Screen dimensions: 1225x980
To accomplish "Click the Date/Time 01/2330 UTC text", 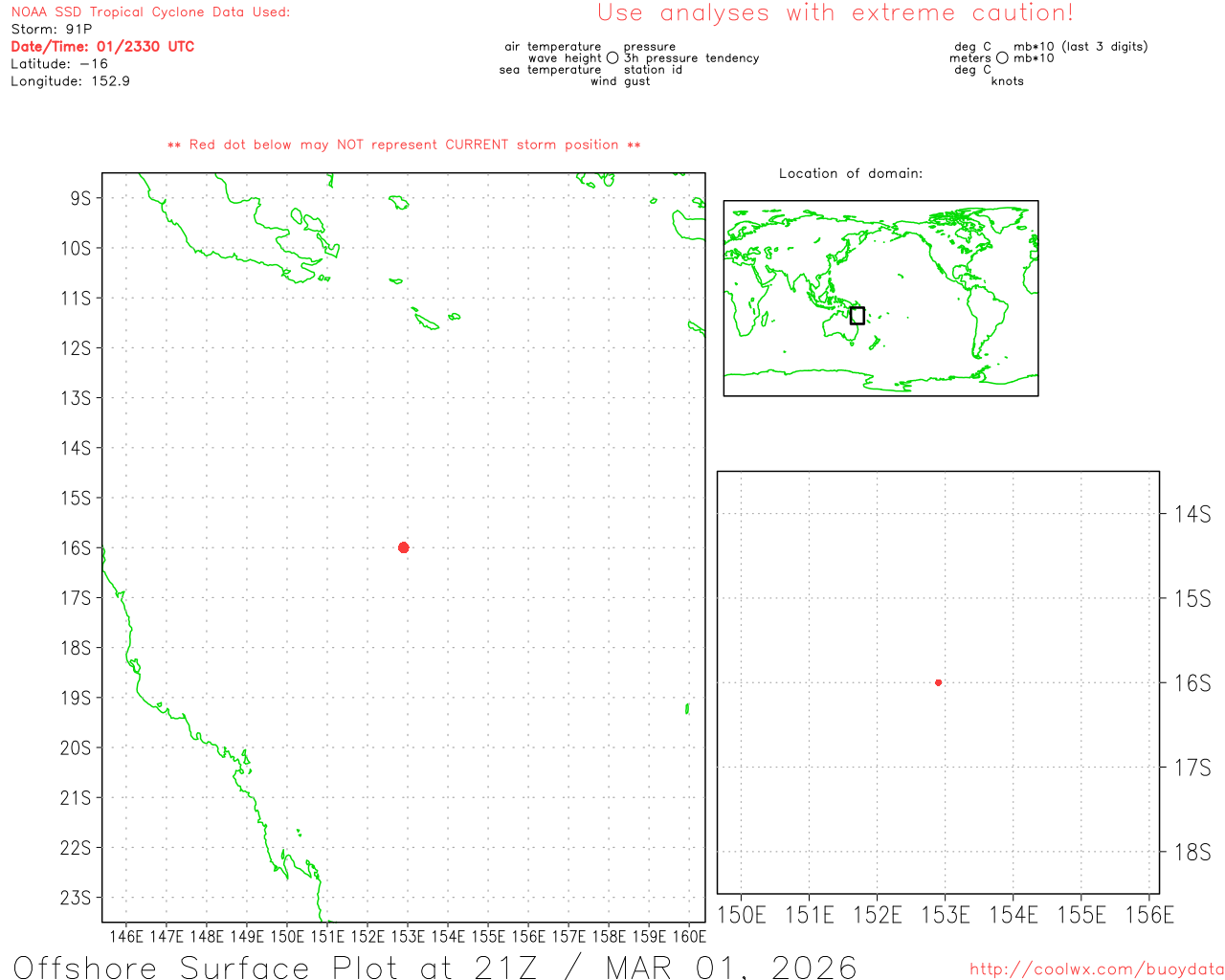I will point(102,47).
